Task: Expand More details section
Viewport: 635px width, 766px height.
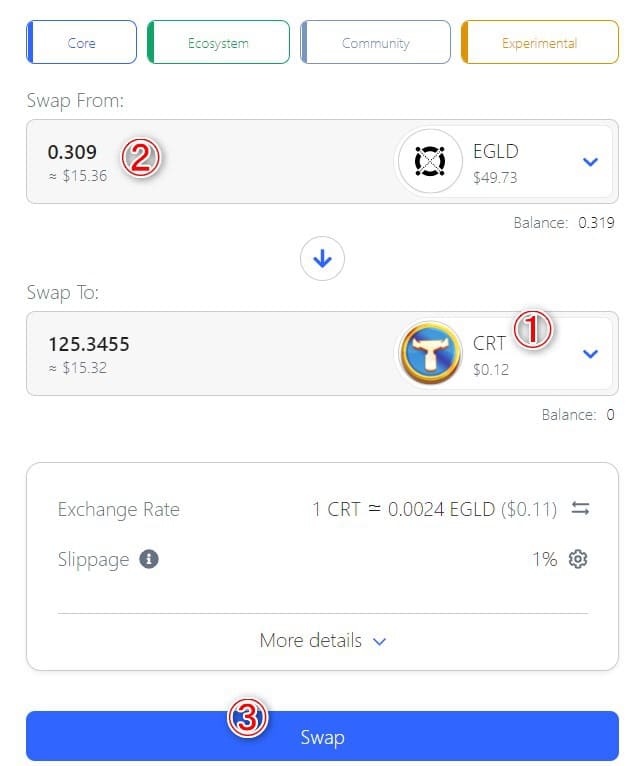Action: [x=322, y=640]
